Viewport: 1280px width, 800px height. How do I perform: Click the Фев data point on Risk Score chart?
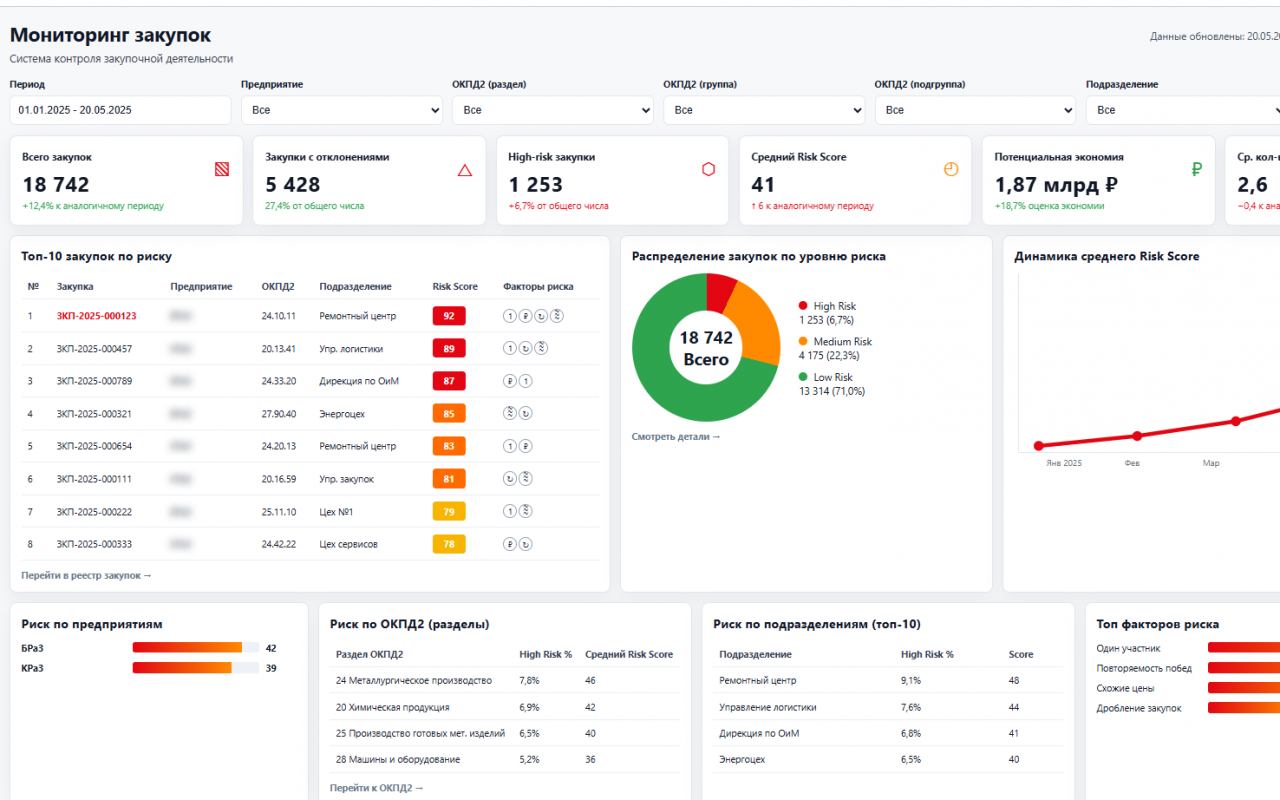pos(1137,436)
